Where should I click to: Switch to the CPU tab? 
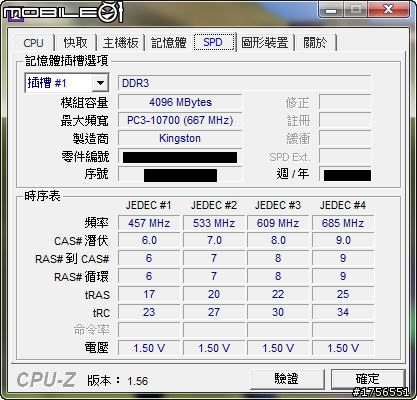click(x=34, y=43)
